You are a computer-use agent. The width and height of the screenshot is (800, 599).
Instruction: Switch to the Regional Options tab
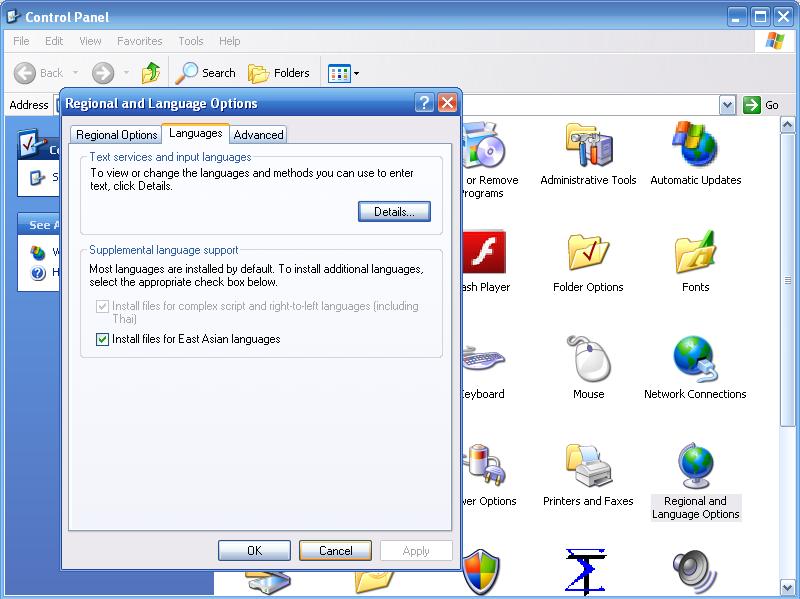117,135
